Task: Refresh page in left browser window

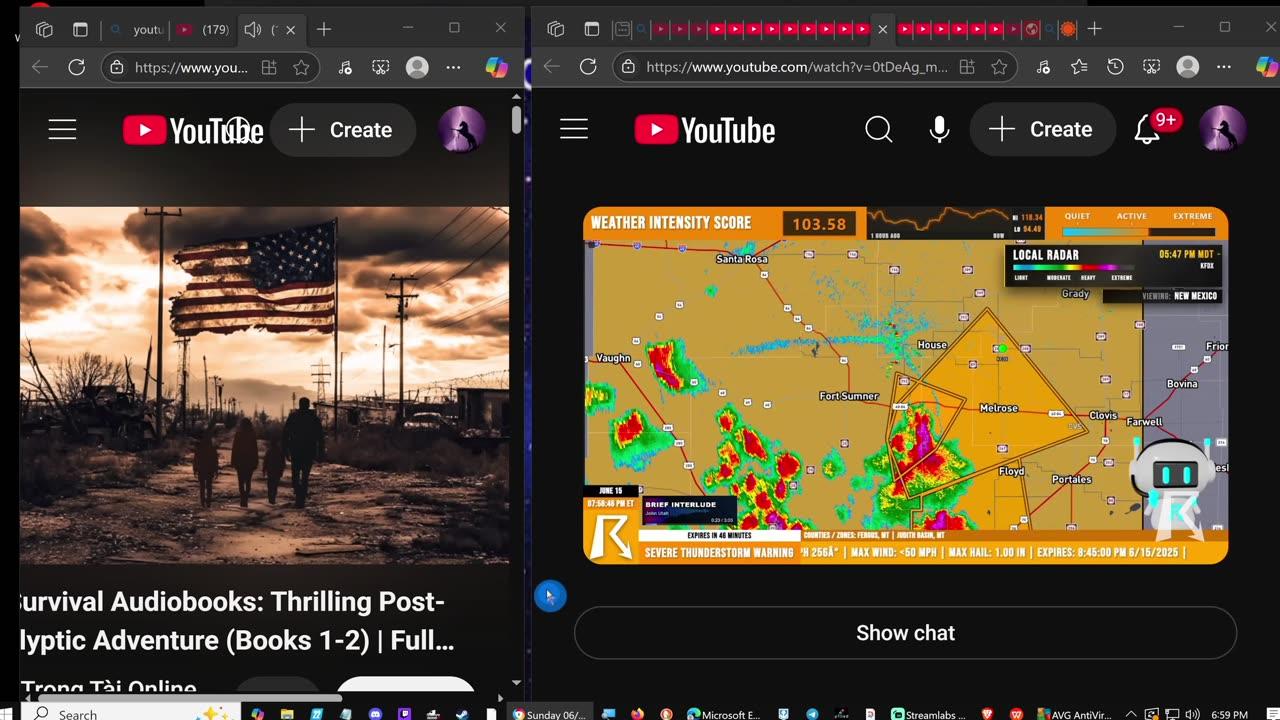Action: coord(76,67)
